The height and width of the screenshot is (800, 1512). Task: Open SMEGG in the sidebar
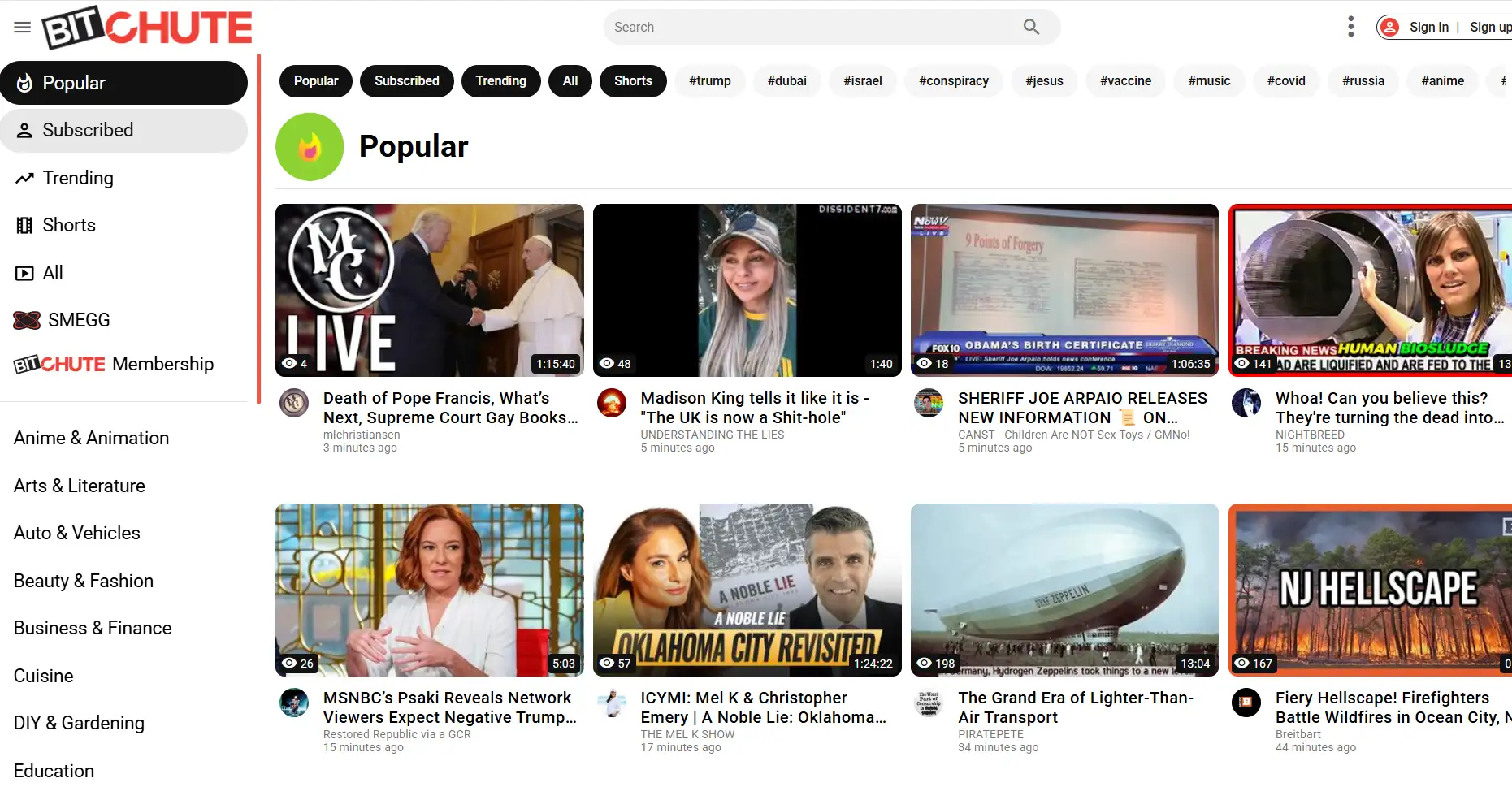click(x=123, y=320)
